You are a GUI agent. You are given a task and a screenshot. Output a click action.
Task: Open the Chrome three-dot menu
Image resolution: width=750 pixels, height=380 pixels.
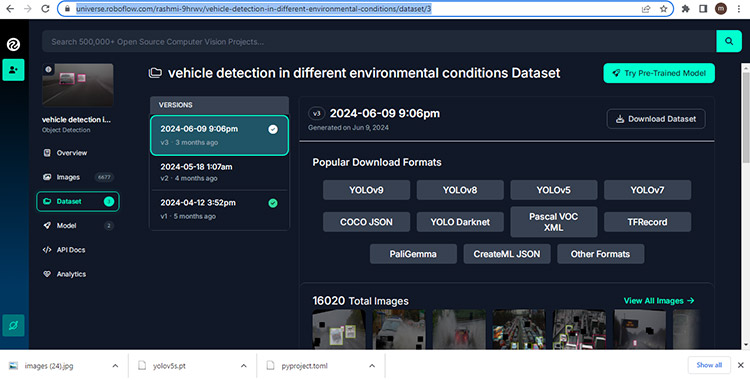coord(739,9)
